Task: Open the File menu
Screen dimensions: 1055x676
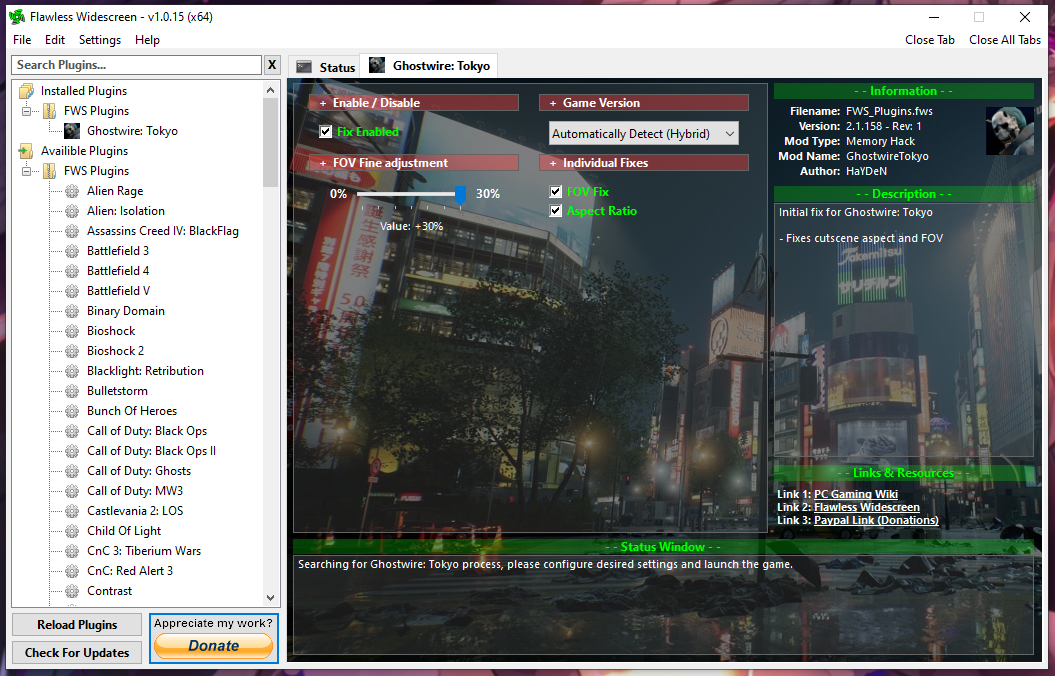Action: tap(22, 40)
